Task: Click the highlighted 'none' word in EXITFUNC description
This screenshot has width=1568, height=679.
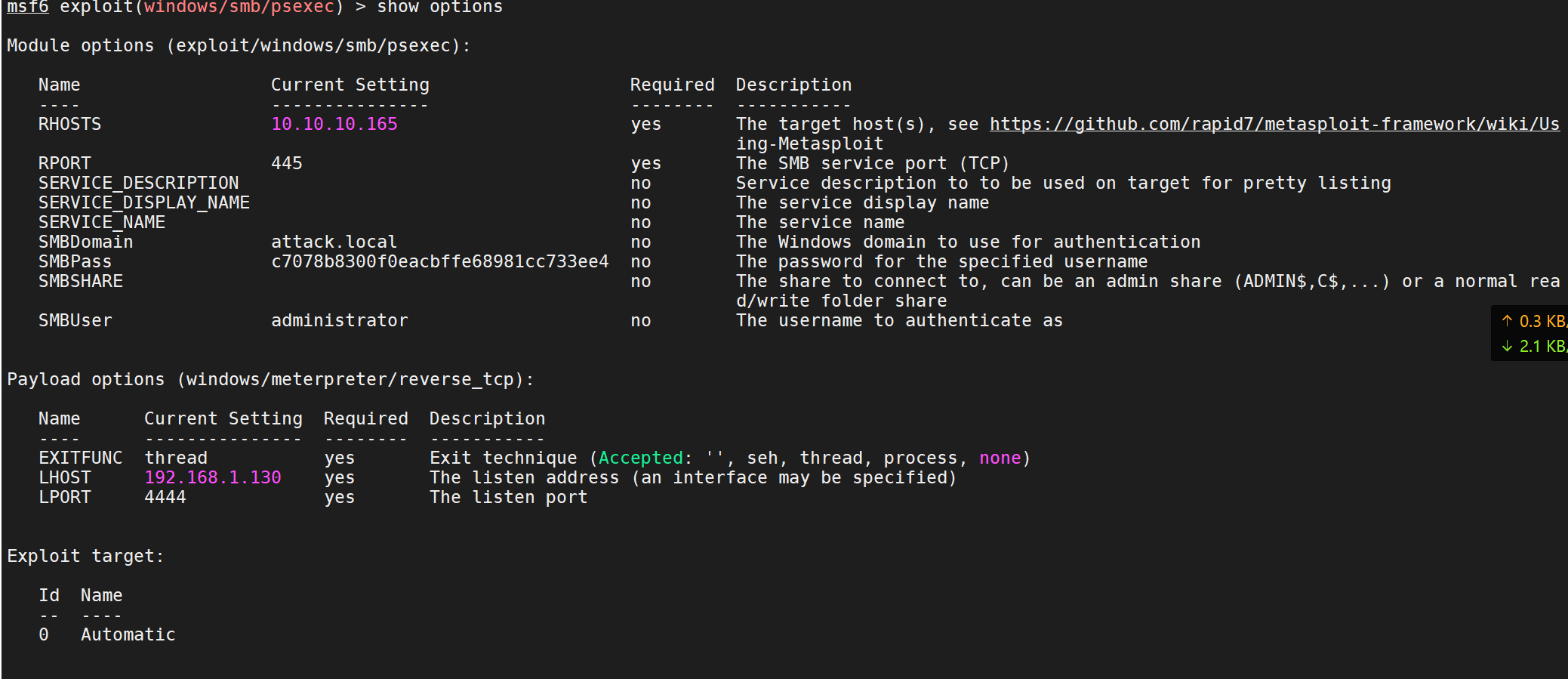Action: [1000, 458]
